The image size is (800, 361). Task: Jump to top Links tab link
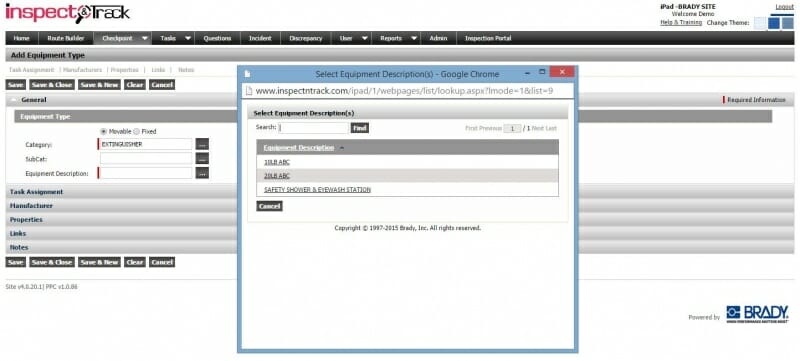click(x=158, y=70)
